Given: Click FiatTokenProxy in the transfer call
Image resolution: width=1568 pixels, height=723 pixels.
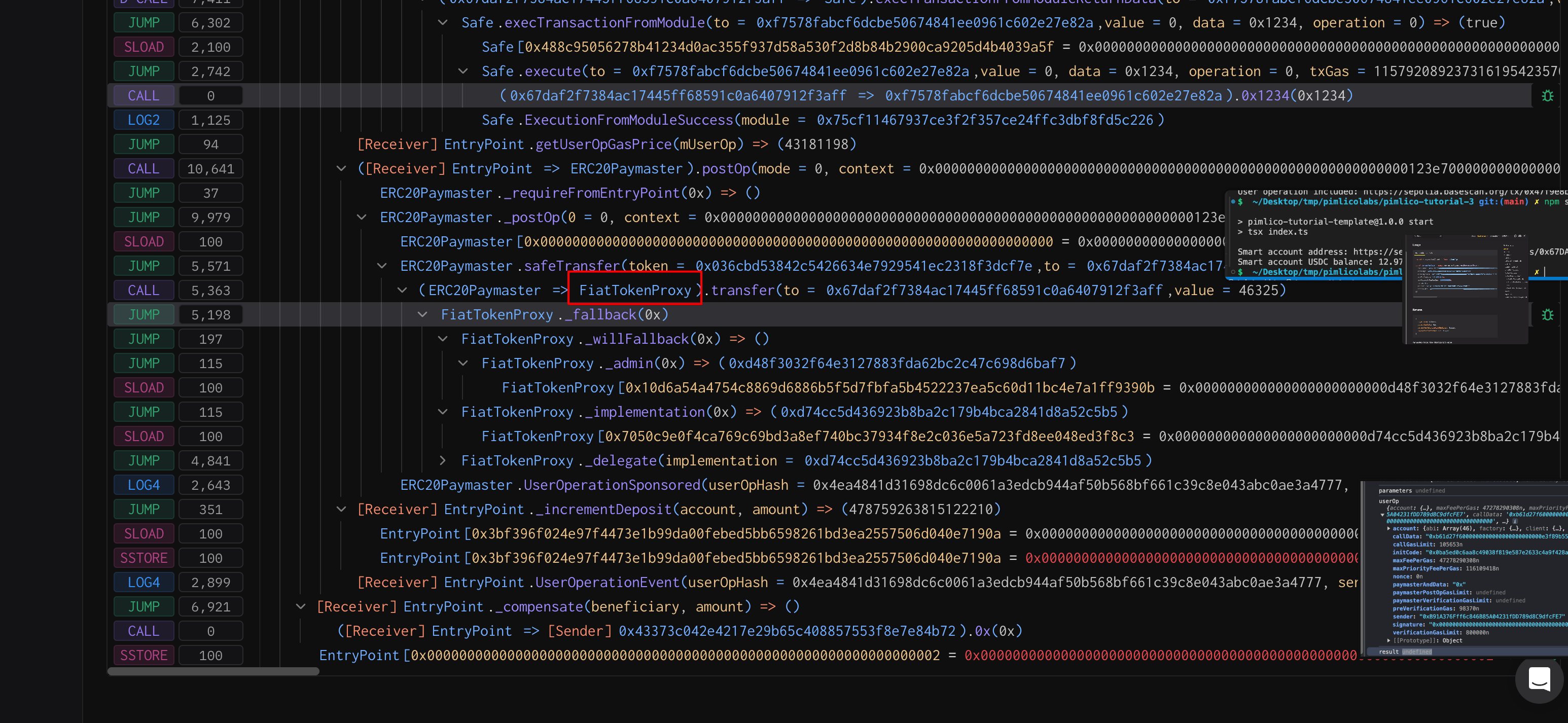Looking at the screenshot, I should coord(635,291).
